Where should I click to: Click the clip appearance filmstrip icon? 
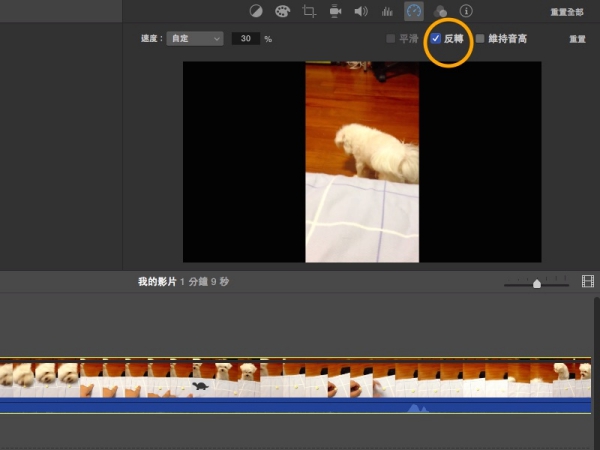click(588, 281)
